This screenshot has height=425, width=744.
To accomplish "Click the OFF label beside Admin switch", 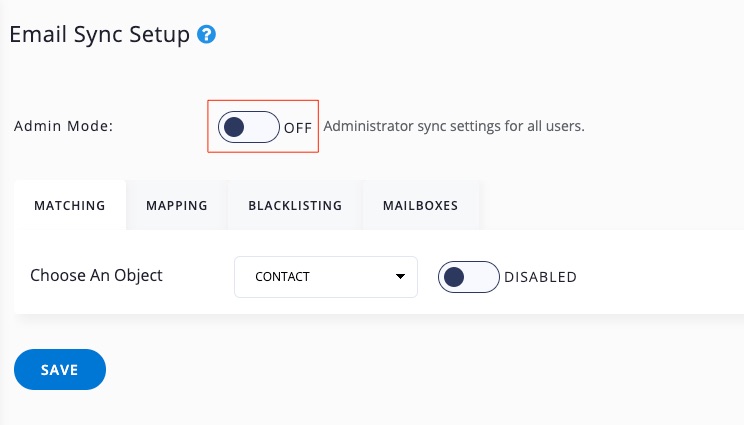I will pyautogui.click(x=298, y=128).
